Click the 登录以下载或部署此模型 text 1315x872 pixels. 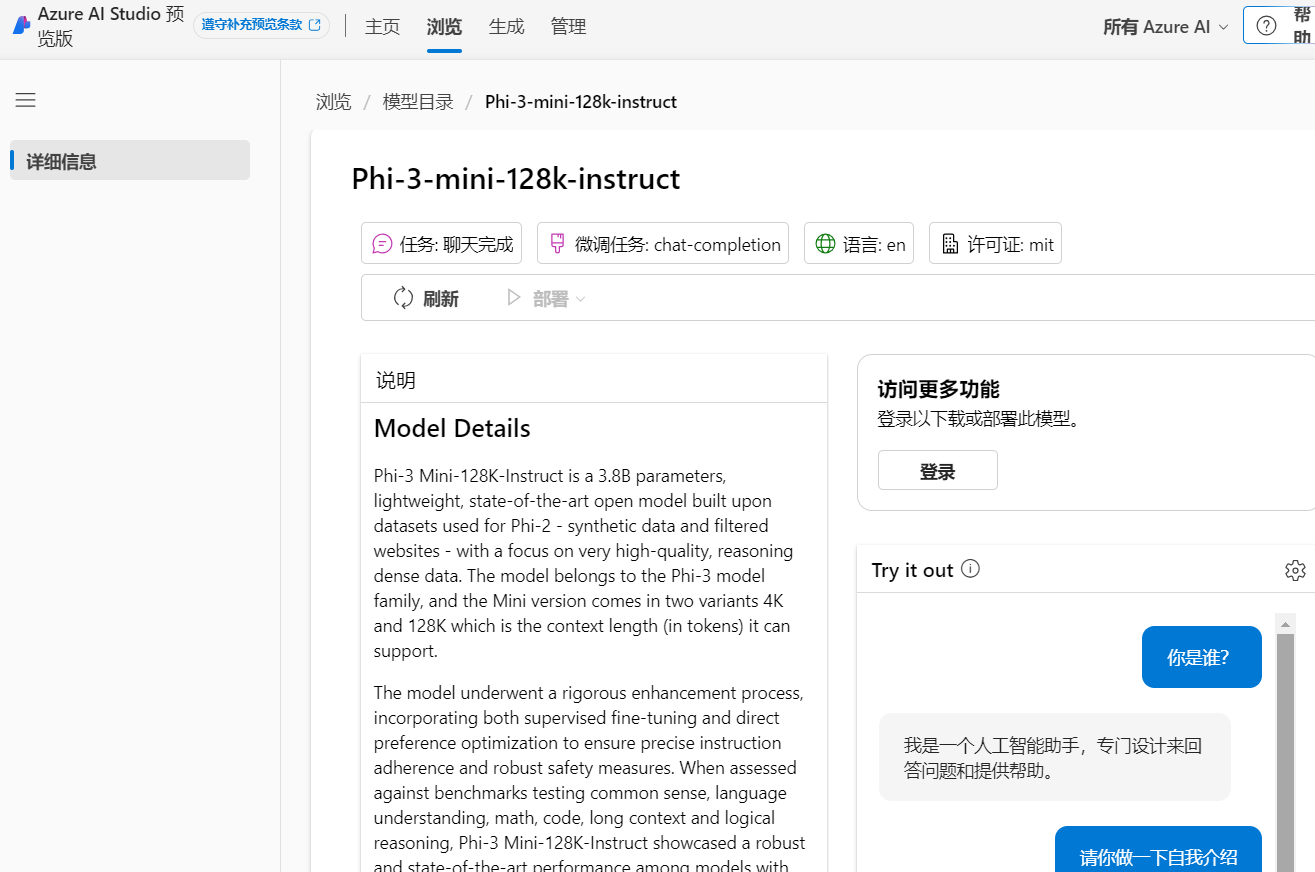coord(980,419)
